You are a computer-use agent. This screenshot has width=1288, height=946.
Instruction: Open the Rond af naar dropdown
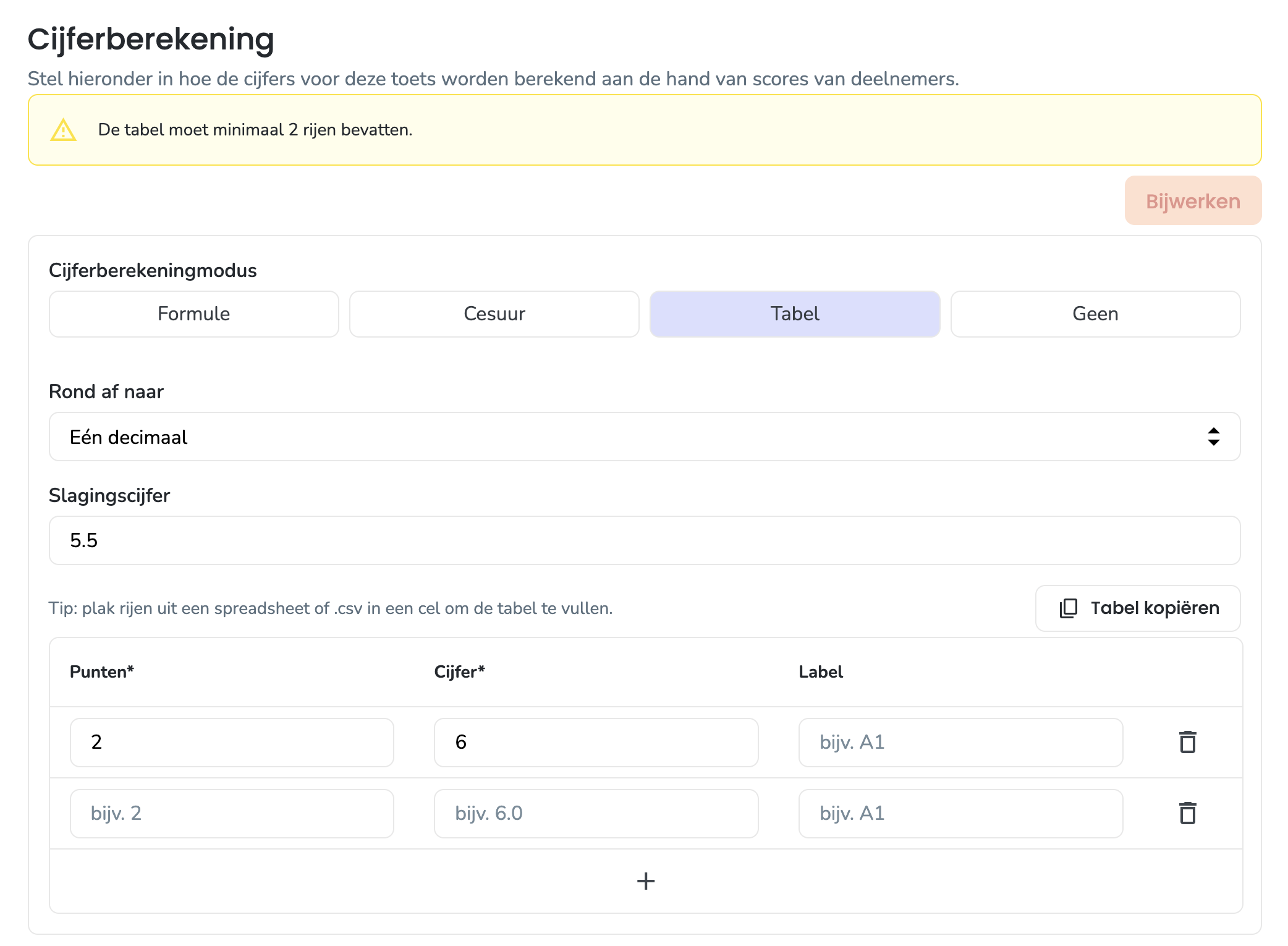coord(645,437)
